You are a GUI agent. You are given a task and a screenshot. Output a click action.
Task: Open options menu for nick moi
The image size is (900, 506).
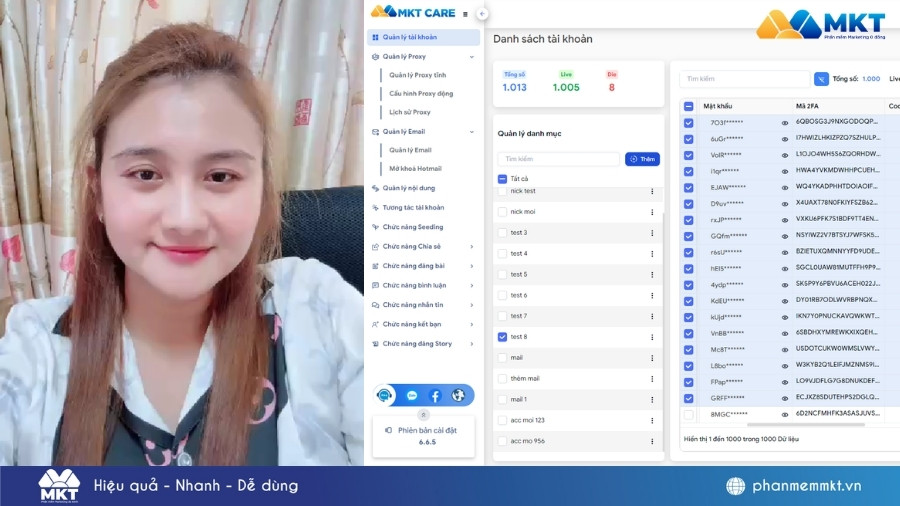click(x=652, y=212)
